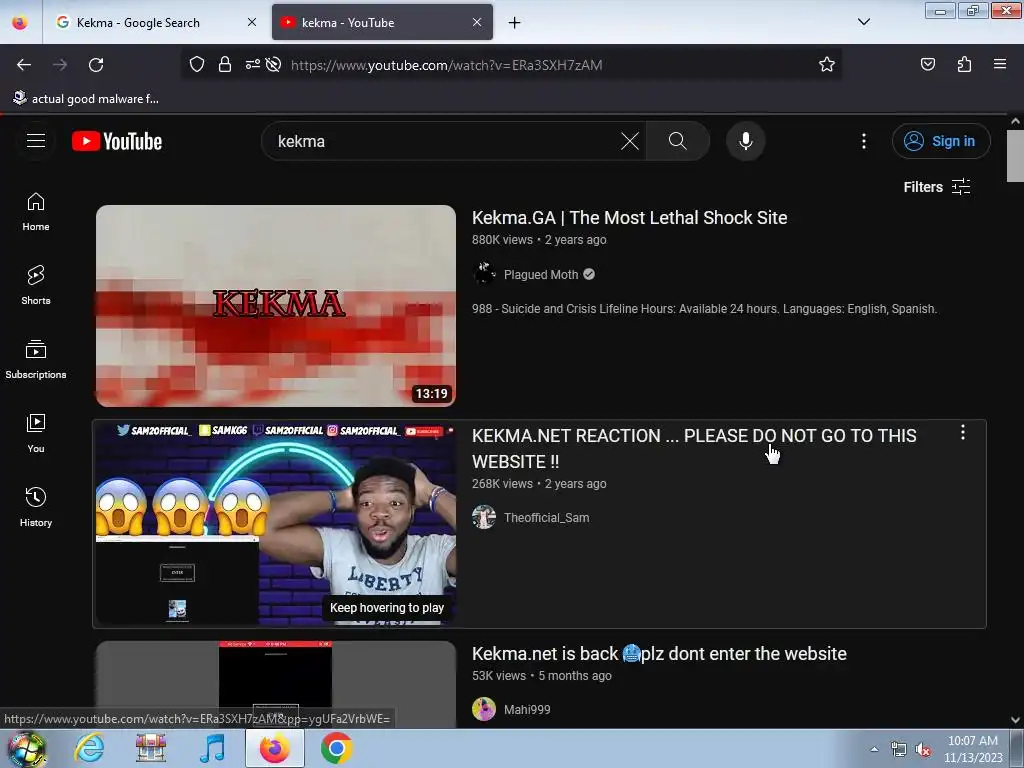Open Plagued Moth channel name

(x=541, y=274)
